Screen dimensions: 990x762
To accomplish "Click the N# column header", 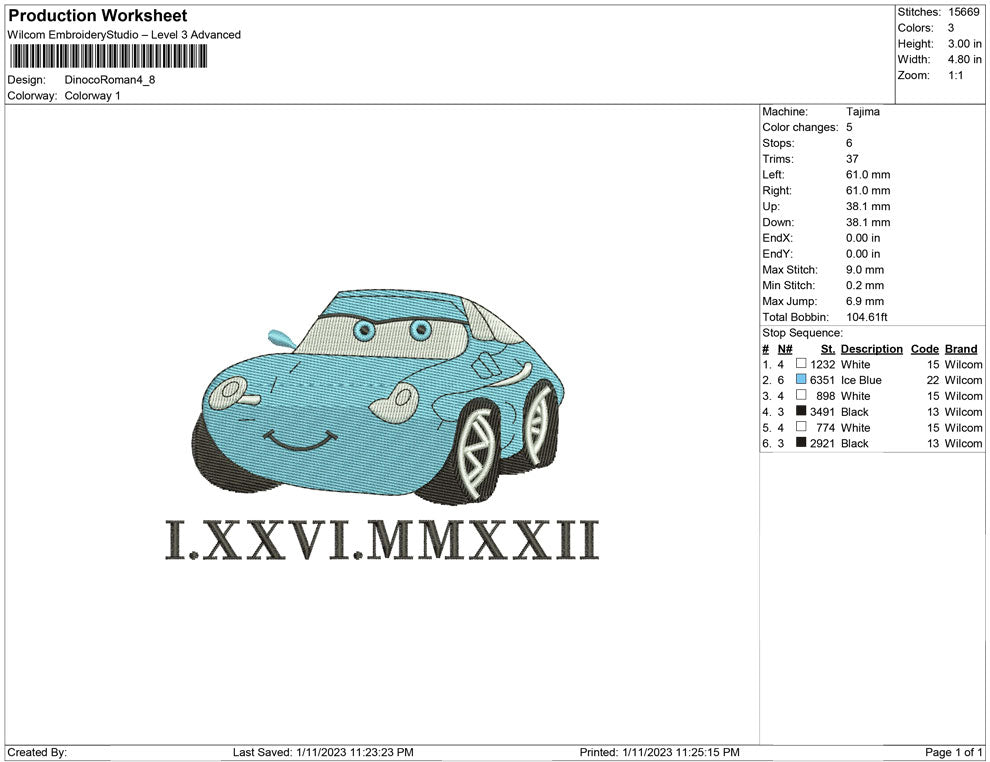I will point(785,348).
